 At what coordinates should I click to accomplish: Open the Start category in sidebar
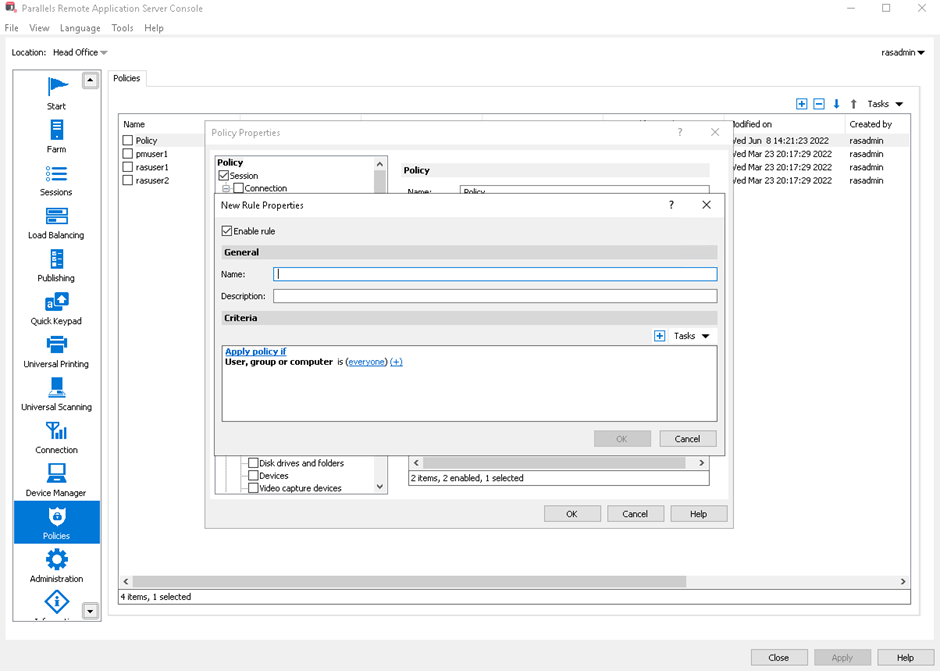[56, 93]
